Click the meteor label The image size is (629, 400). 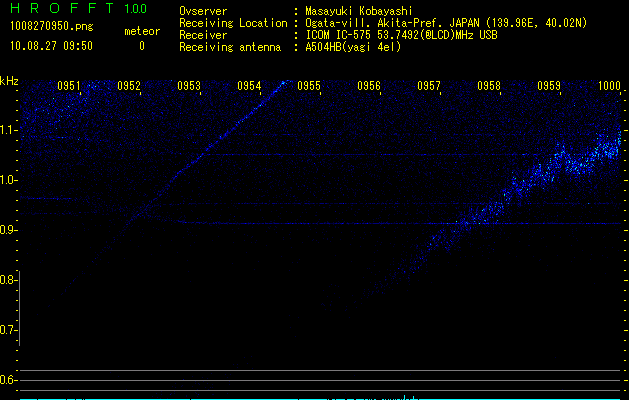[142, 31]
